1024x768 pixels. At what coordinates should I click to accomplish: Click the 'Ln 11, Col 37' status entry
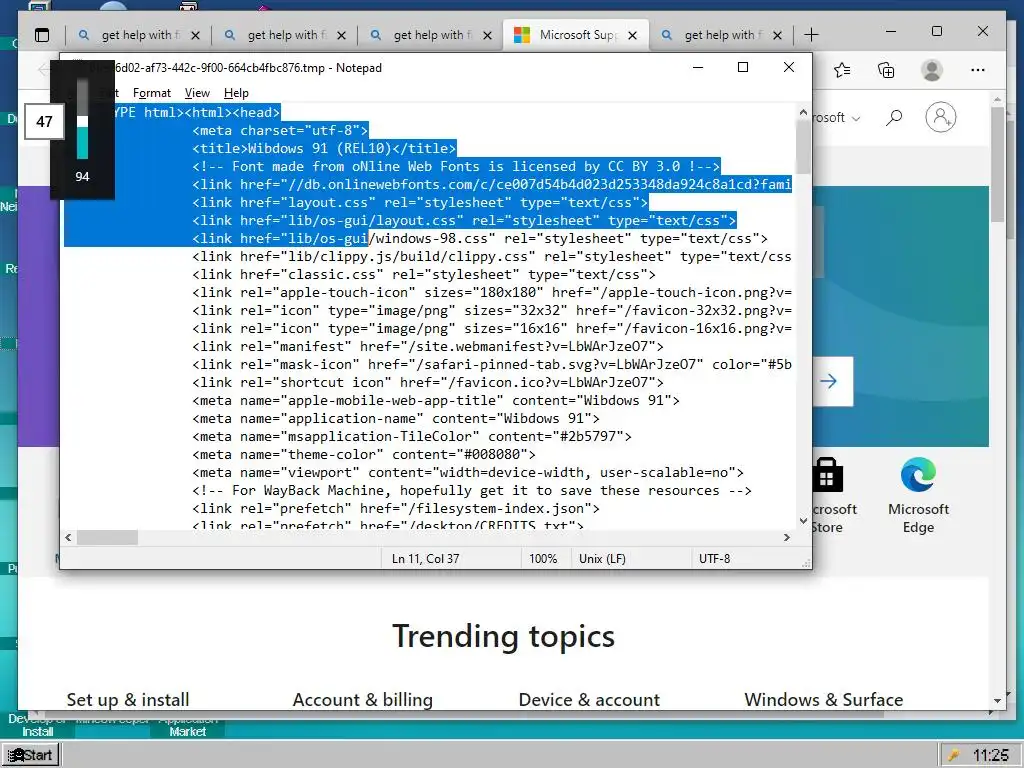pos(426,559)
